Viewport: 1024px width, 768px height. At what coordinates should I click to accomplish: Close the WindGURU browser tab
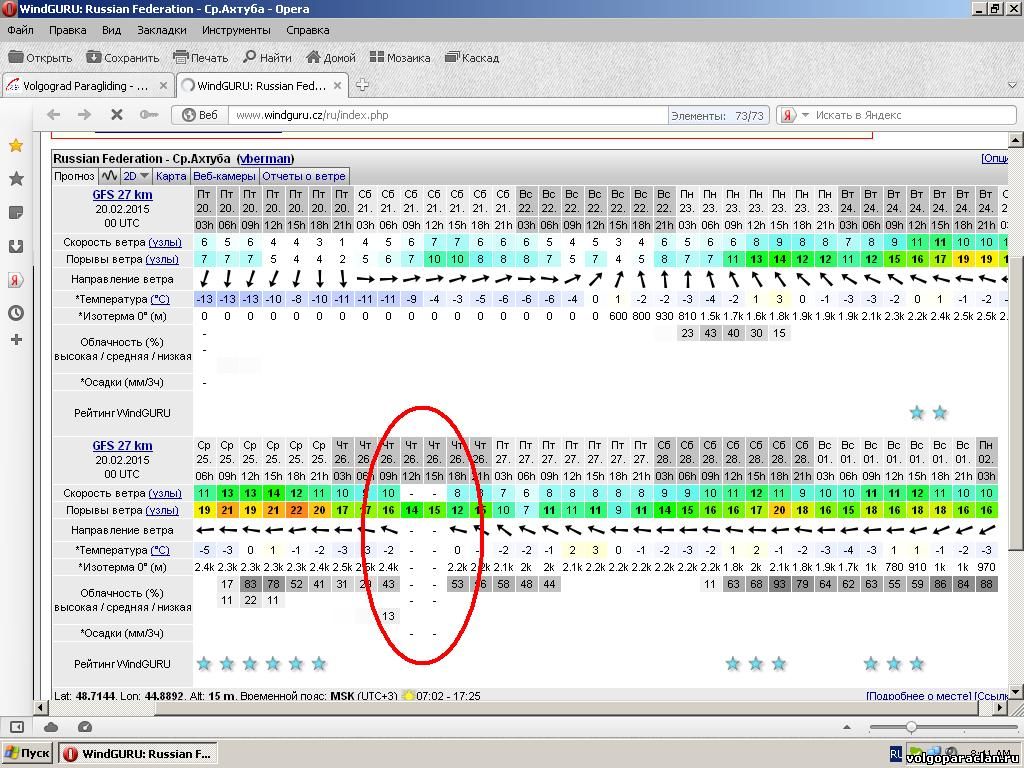[338, 86]
